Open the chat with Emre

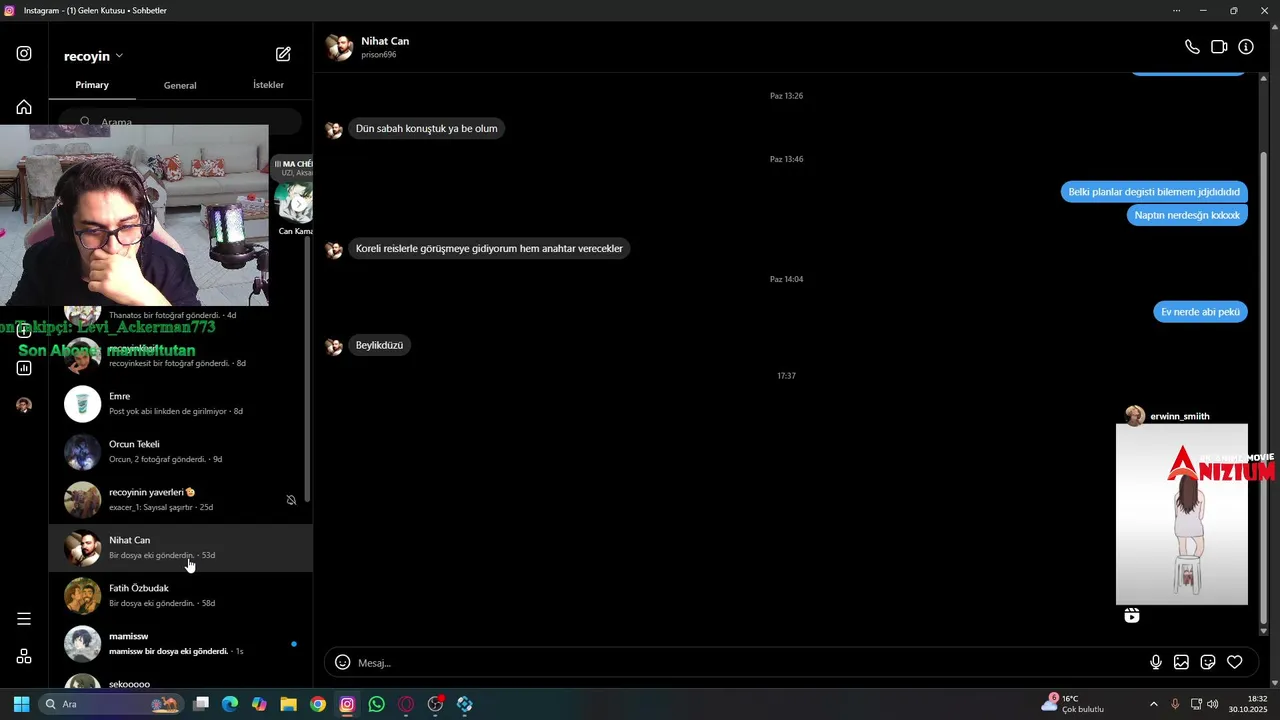click(x=181, y=404)
